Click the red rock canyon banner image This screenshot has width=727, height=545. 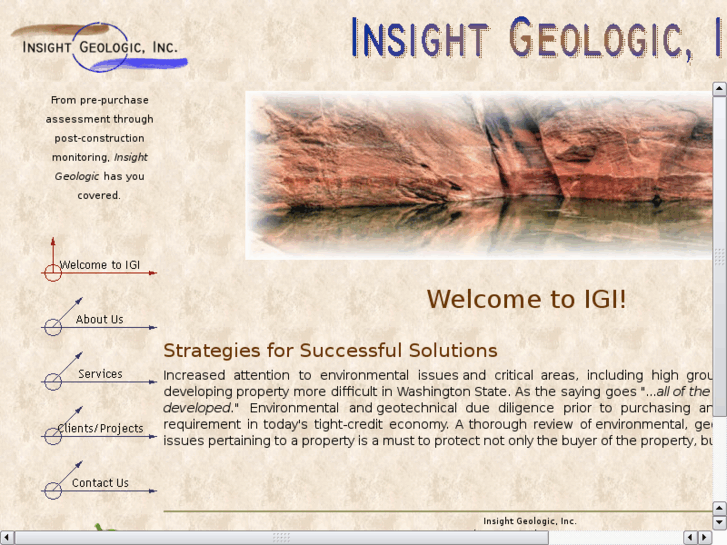pyautogui.click(x=479, y=175)
